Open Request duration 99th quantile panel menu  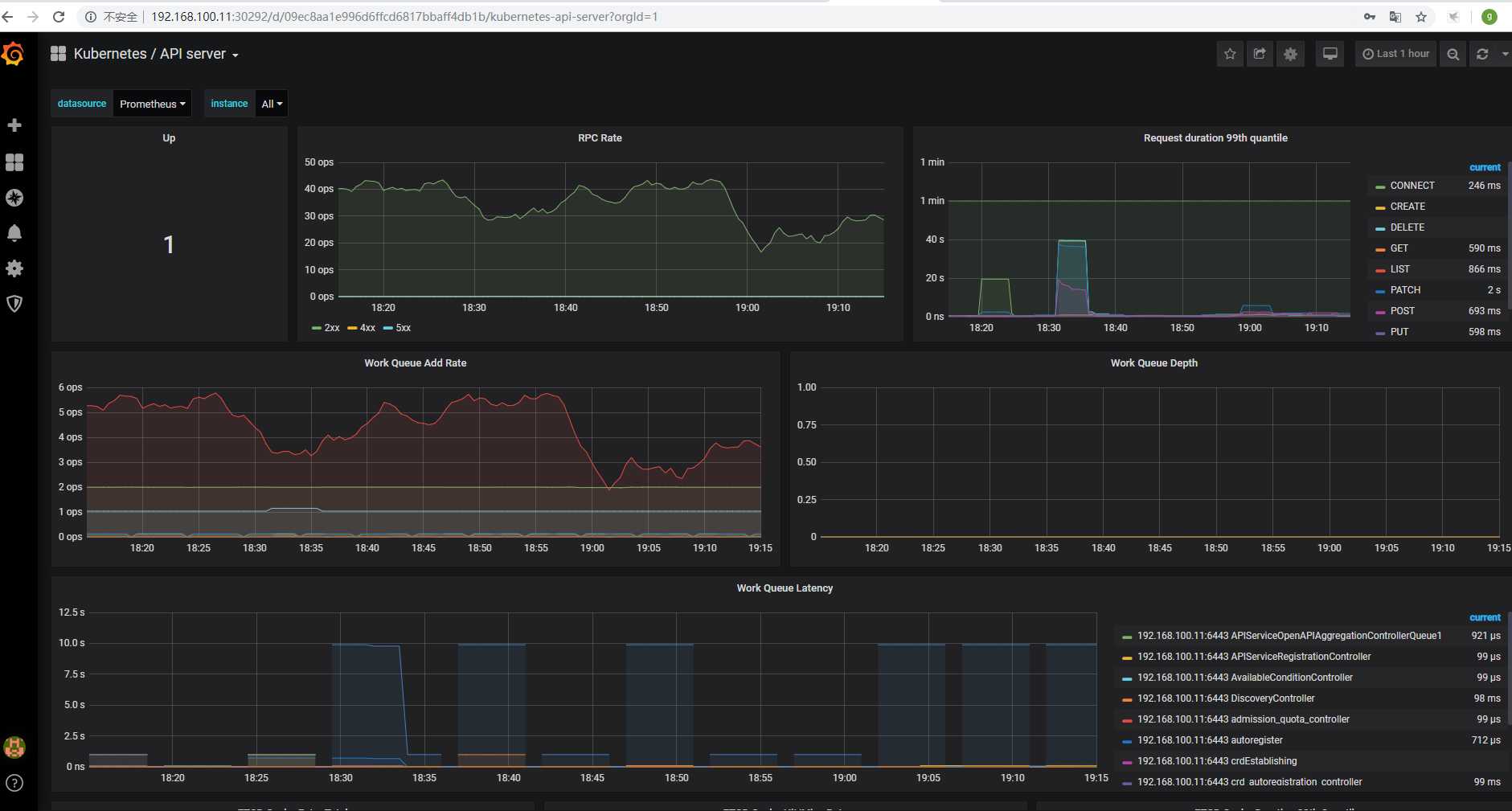[1215, 138]
